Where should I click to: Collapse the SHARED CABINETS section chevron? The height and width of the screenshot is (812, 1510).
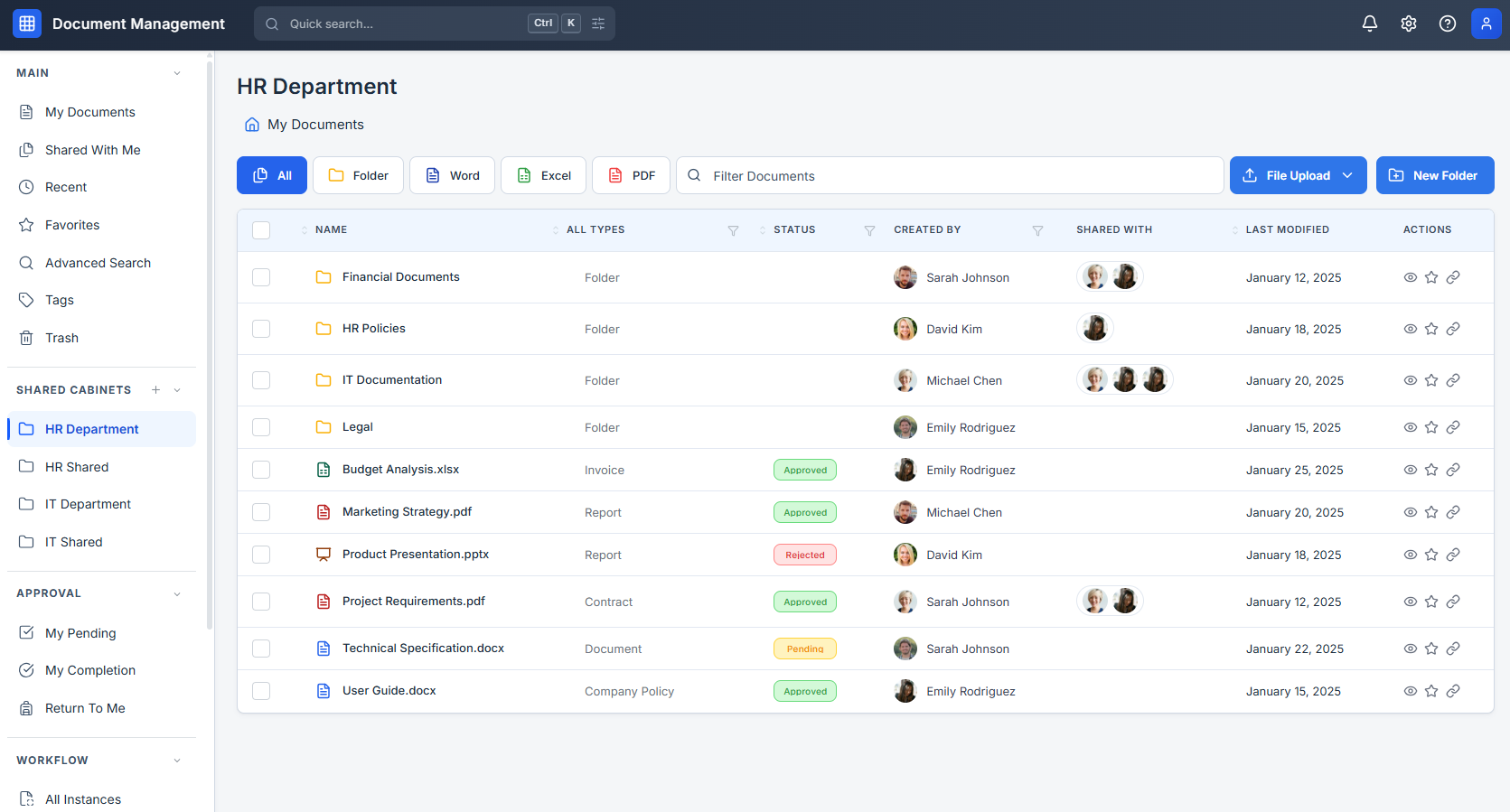tap(177, 390)
